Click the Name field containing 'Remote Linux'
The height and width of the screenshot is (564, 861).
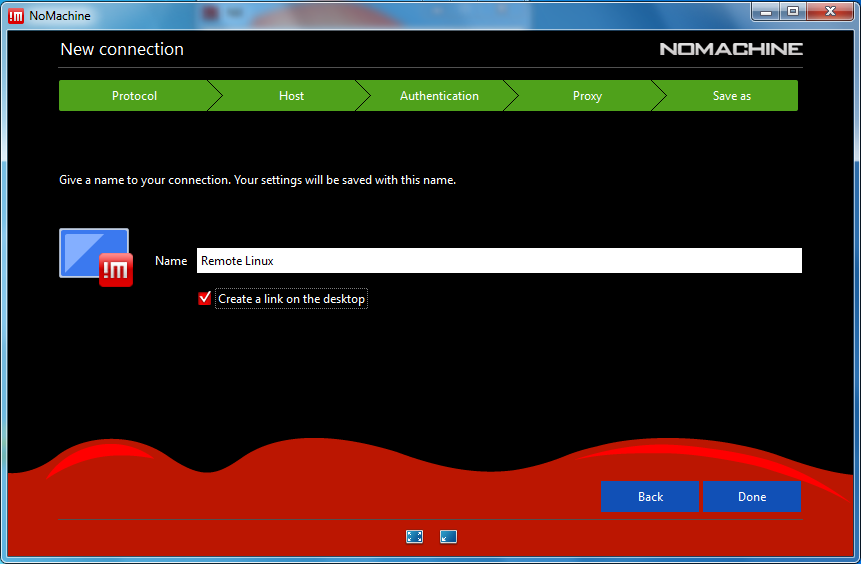click(499, 261)
